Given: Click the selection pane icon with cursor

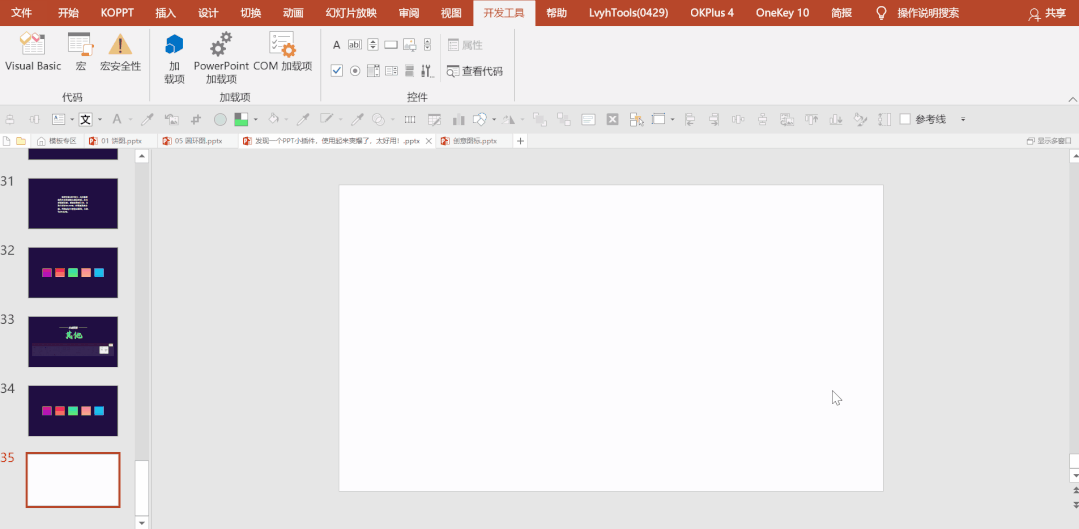Looking at the screenshot, I should [x=637, y=120].
